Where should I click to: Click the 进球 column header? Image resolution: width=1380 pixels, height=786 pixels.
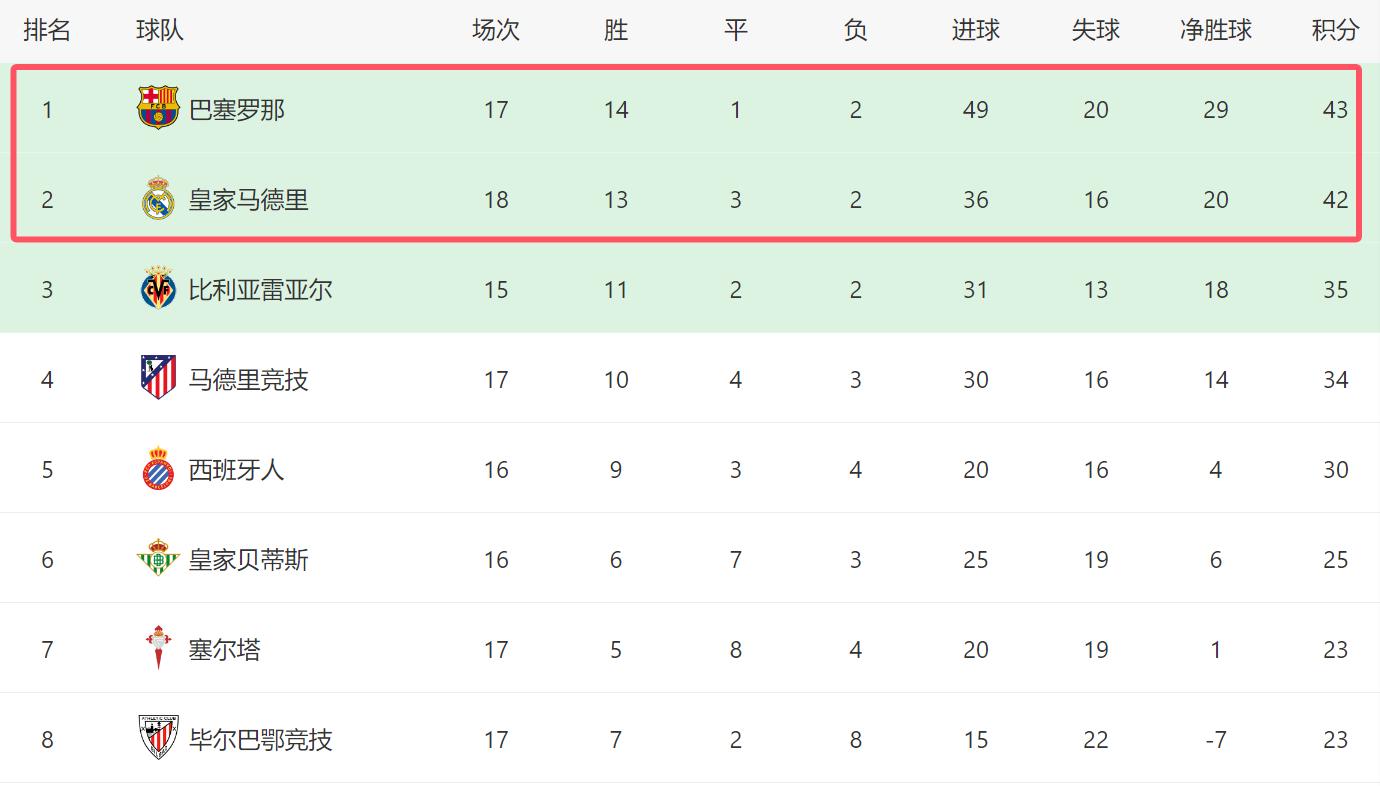(x=975, y=30)
